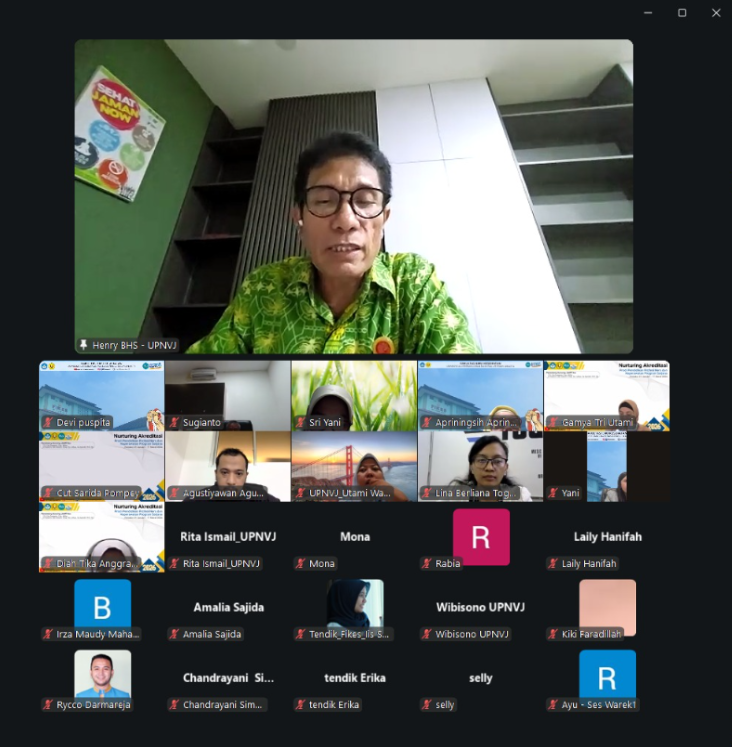The height and width of the screenshot is (747, 732).
Task: Select Rabia's pink R avatar
Action: (480, 537)
